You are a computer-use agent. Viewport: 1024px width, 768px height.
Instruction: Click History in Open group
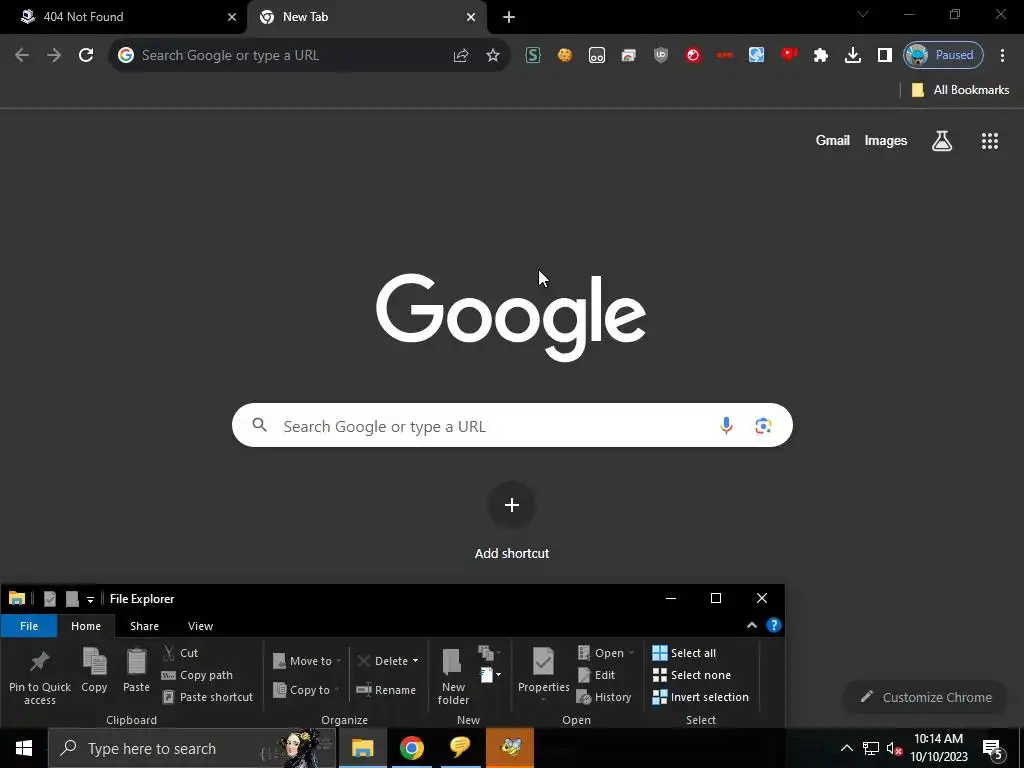point(604,697)
